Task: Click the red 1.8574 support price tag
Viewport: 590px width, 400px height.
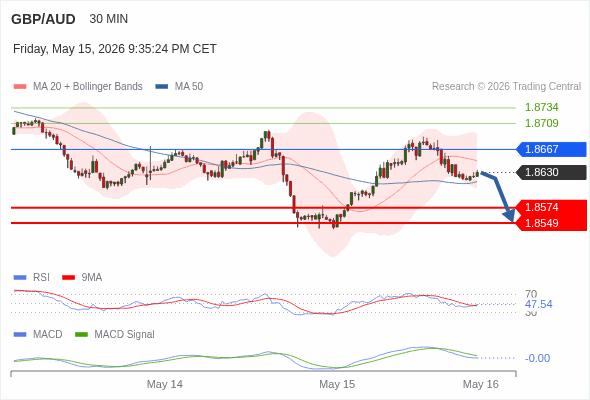Action: pyautogui.click(x=551, y=207)
